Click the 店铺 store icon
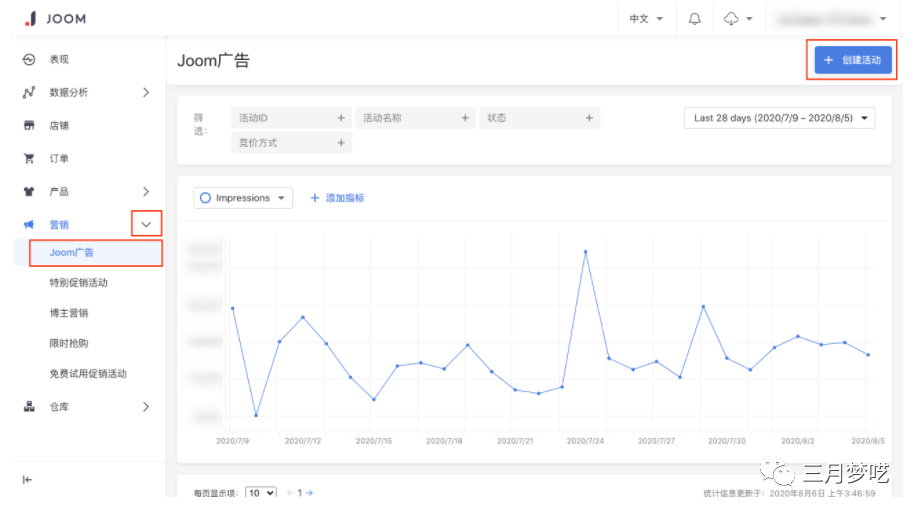Viewport: 919px width, 513px height. pyautogui.click(x=29, y=125)
